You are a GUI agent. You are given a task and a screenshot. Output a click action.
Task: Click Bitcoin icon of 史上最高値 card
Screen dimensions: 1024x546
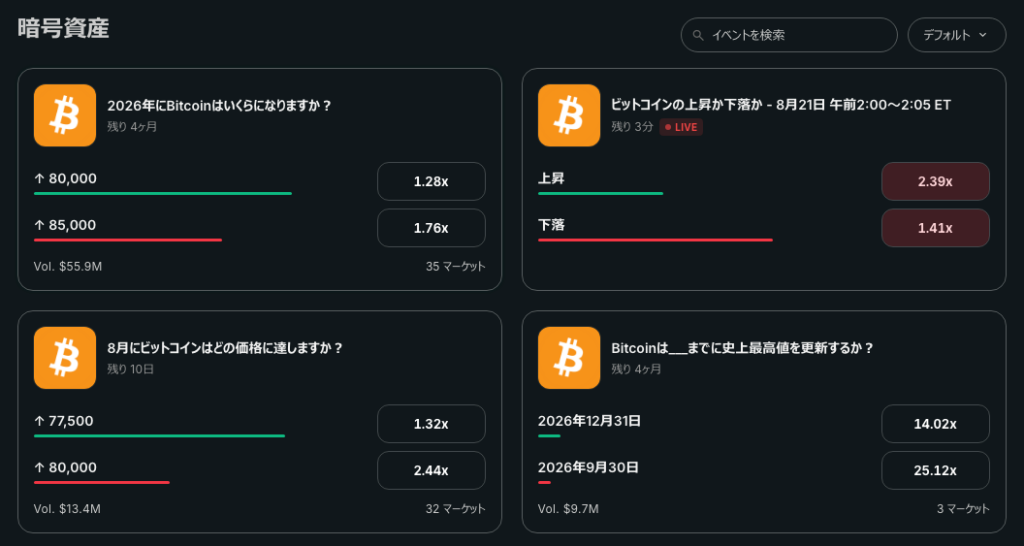tap(569, 358)
